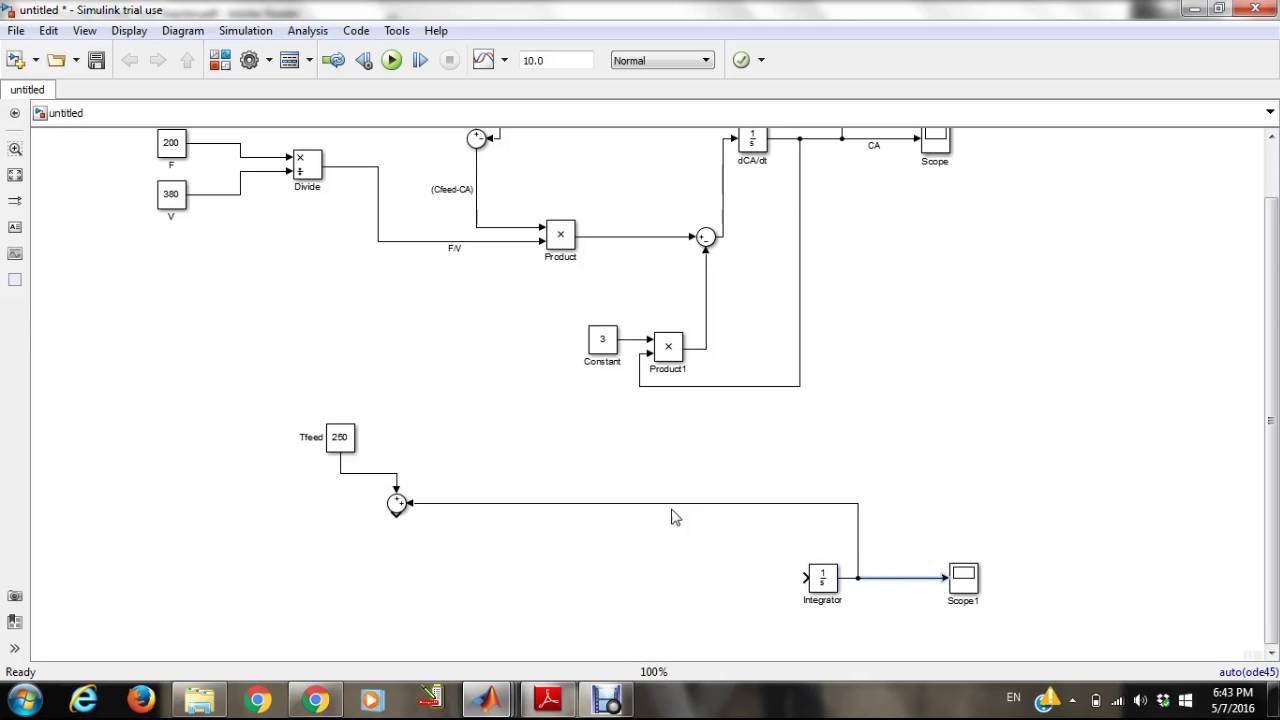Open the Edit menu

tap(48, 31)
